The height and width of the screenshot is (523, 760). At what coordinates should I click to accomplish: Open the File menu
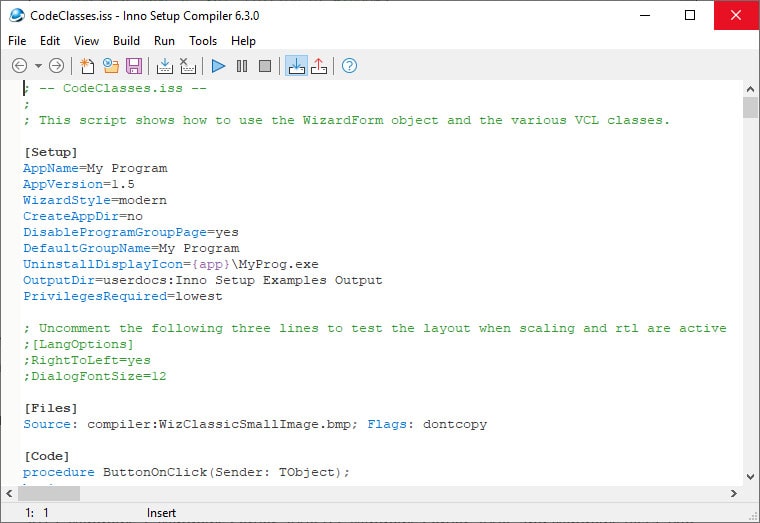click(x=17, y=41)
